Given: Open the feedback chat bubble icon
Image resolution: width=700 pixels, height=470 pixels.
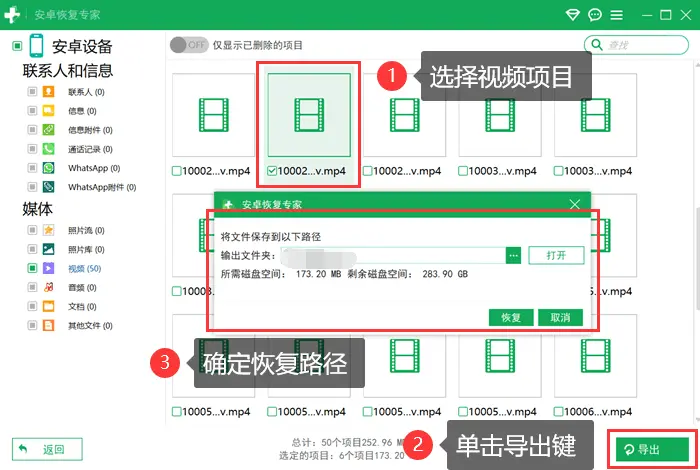Looking at the screenshot, I should coord(595,15).
